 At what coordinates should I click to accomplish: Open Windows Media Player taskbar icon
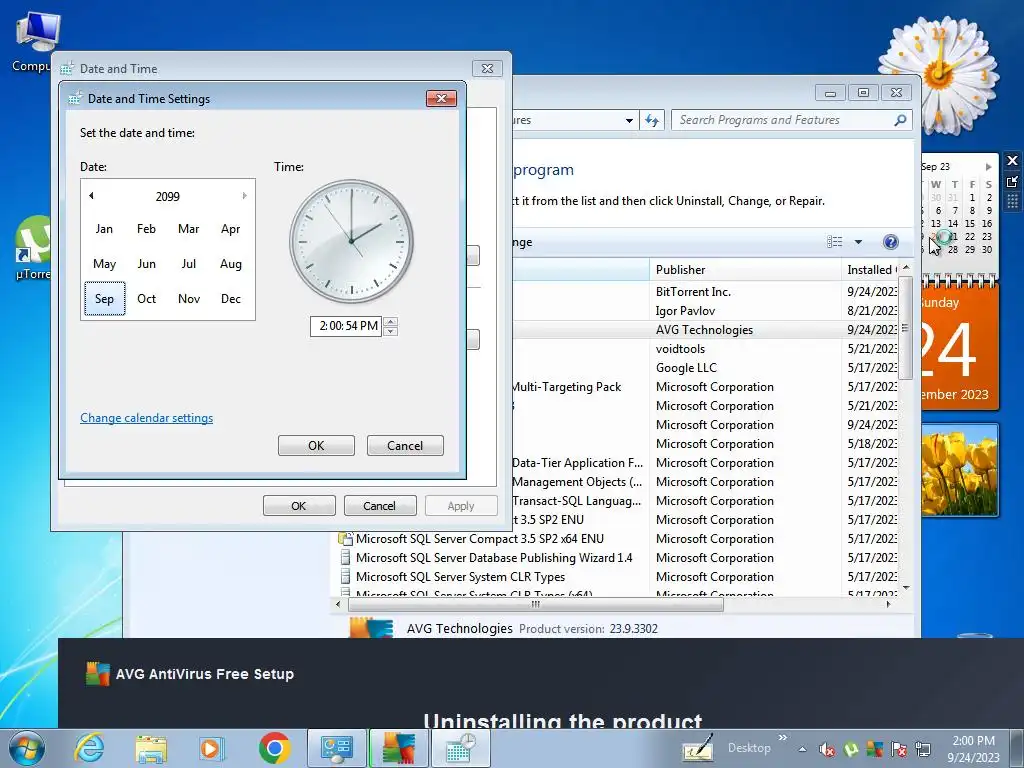coord(212,748)
